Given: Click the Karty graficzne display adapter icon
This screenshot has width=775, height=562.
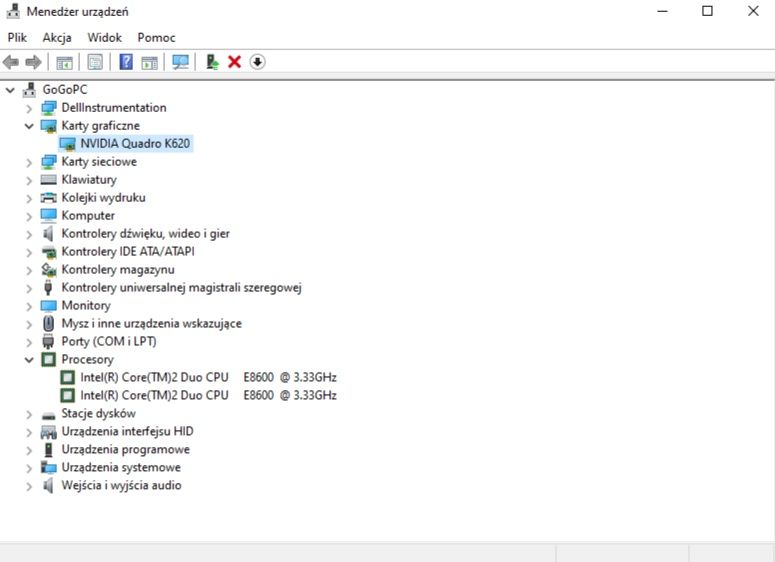Looking at the screenshot, I should (48, 126).
